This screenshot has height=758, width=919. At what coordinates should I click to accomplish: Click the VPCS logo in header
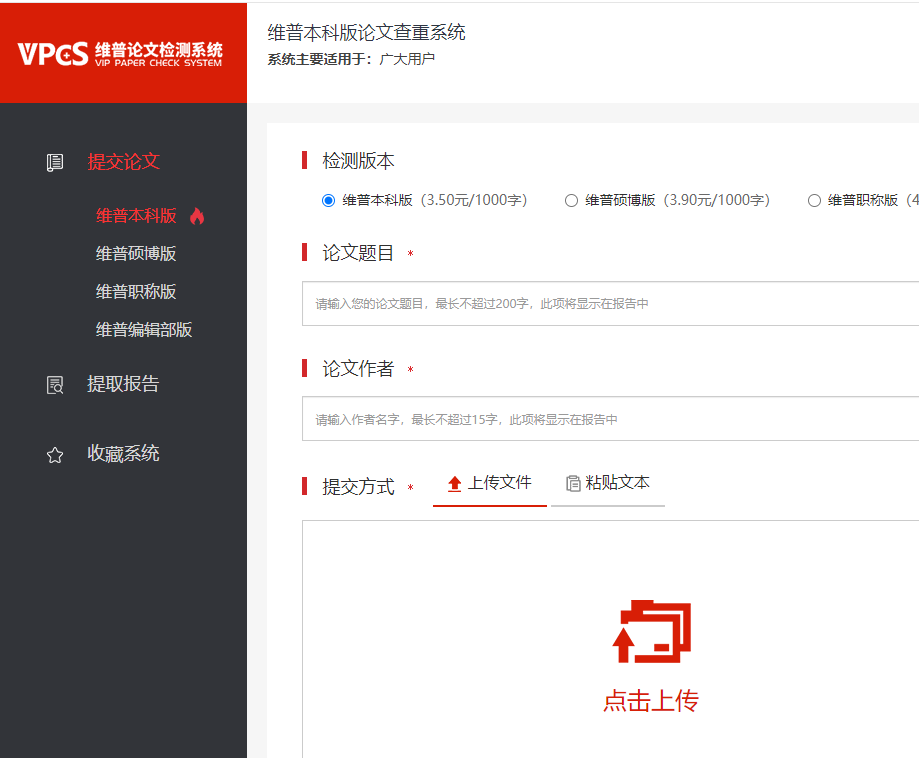click(120, 53)
